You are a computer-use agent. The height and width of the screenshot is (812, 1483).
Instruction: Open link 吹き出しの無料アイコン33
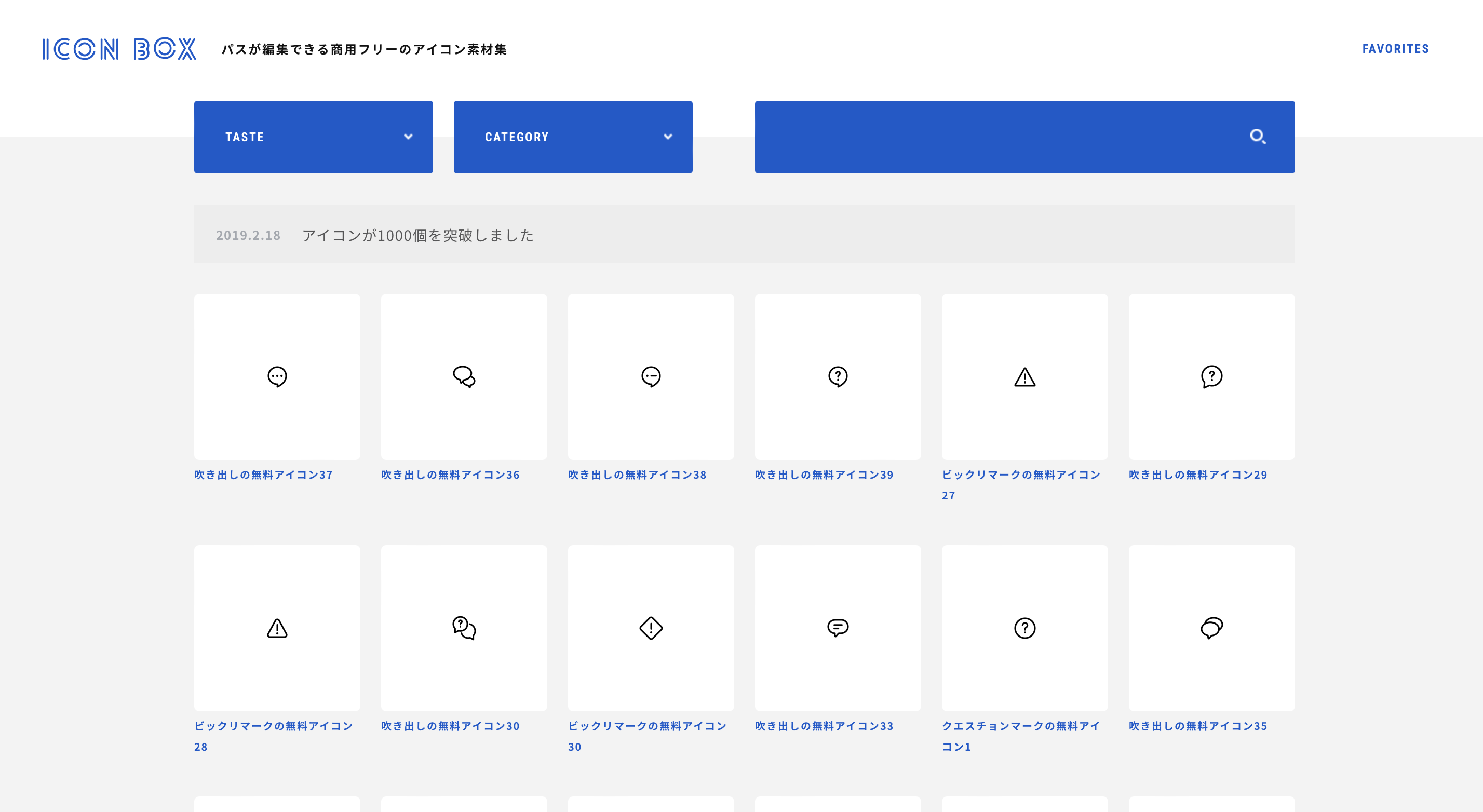(x=824, y=726)
